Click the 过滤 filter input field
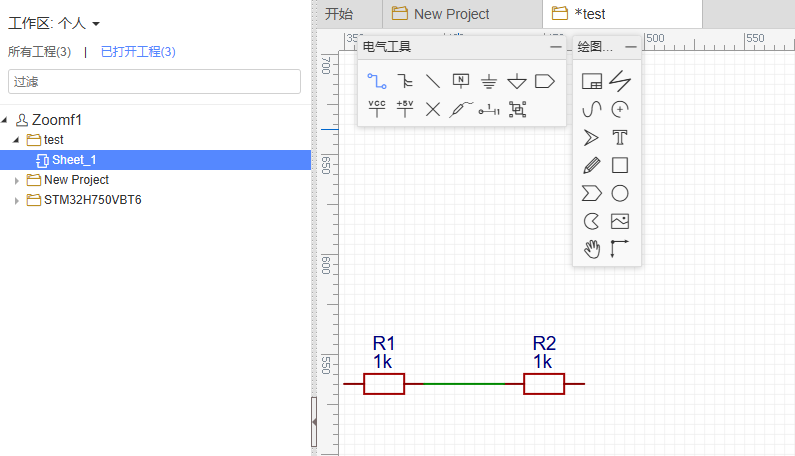 154,81
